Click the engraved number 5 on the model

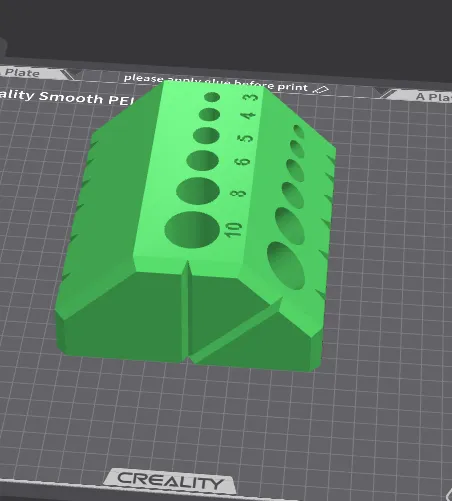click(246, 139)
